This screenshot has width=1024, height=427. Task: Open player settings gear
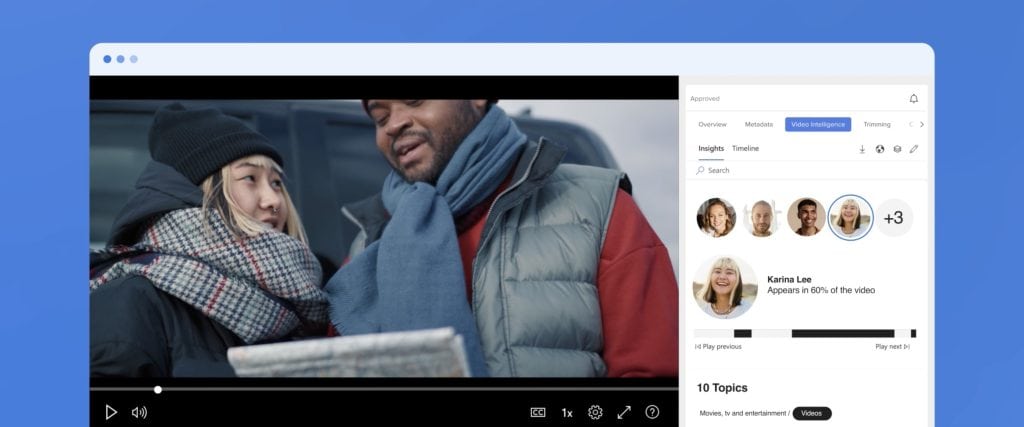(x=595, y=412)
